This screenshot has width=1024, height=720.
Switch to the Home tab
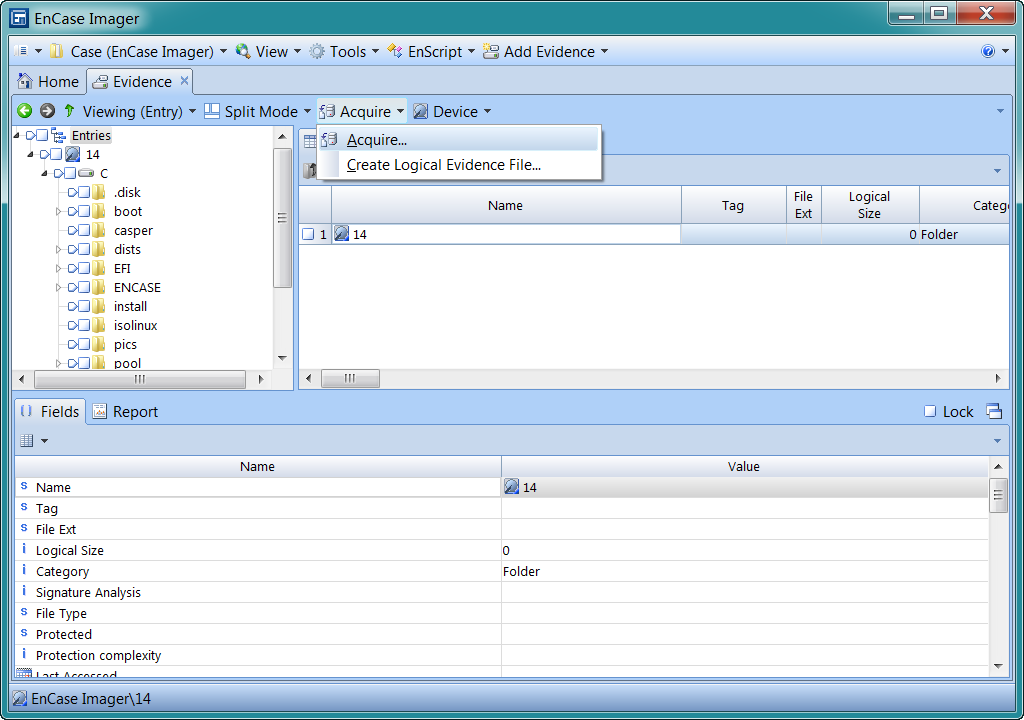tap(49, 82)
